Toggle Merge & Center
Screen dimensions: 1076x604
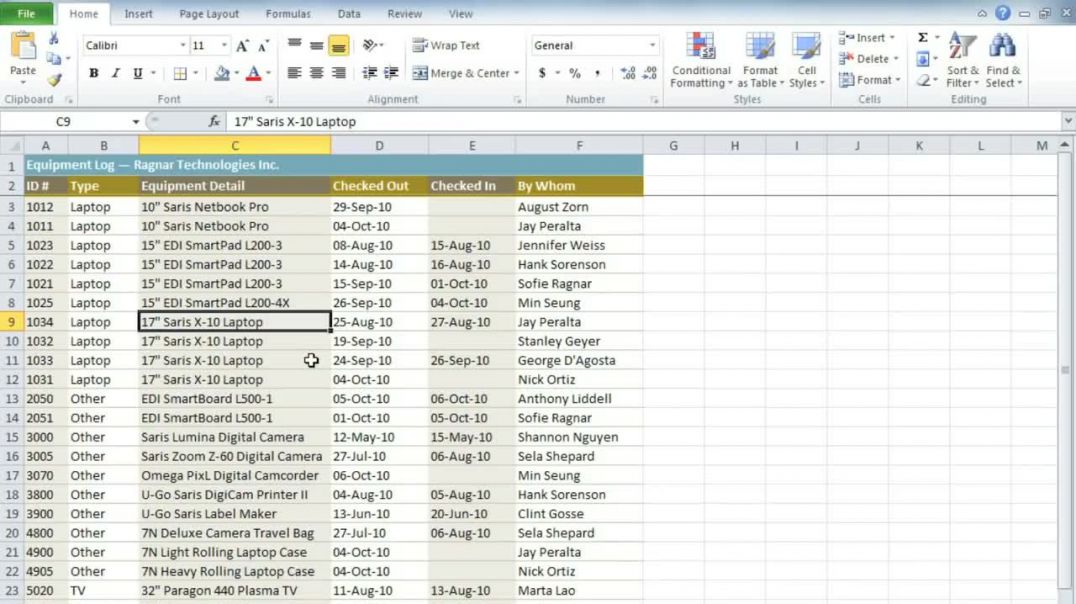coord(461,73)
